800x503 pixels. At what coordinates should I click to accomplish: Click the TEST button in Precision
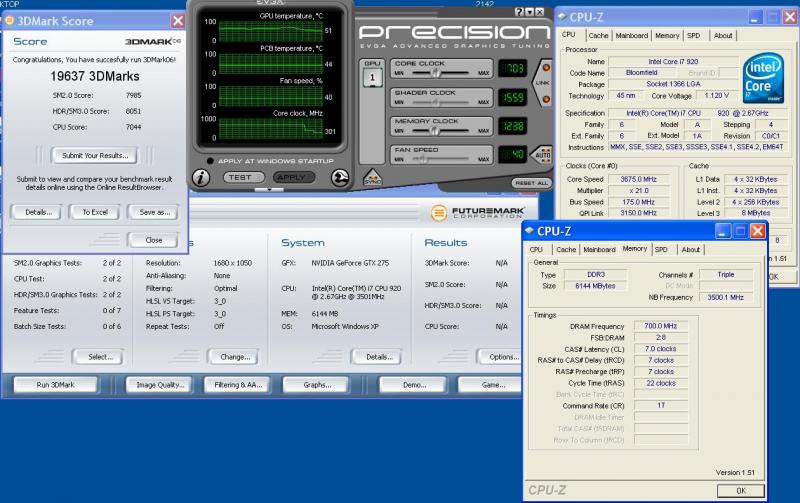point(243,178)
